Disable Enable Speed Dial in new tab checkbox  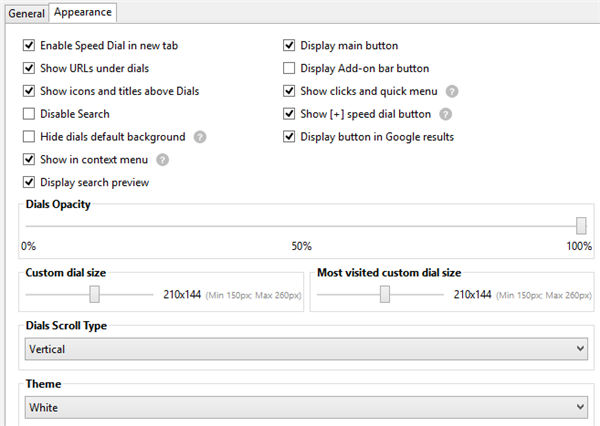click(29, 46)
